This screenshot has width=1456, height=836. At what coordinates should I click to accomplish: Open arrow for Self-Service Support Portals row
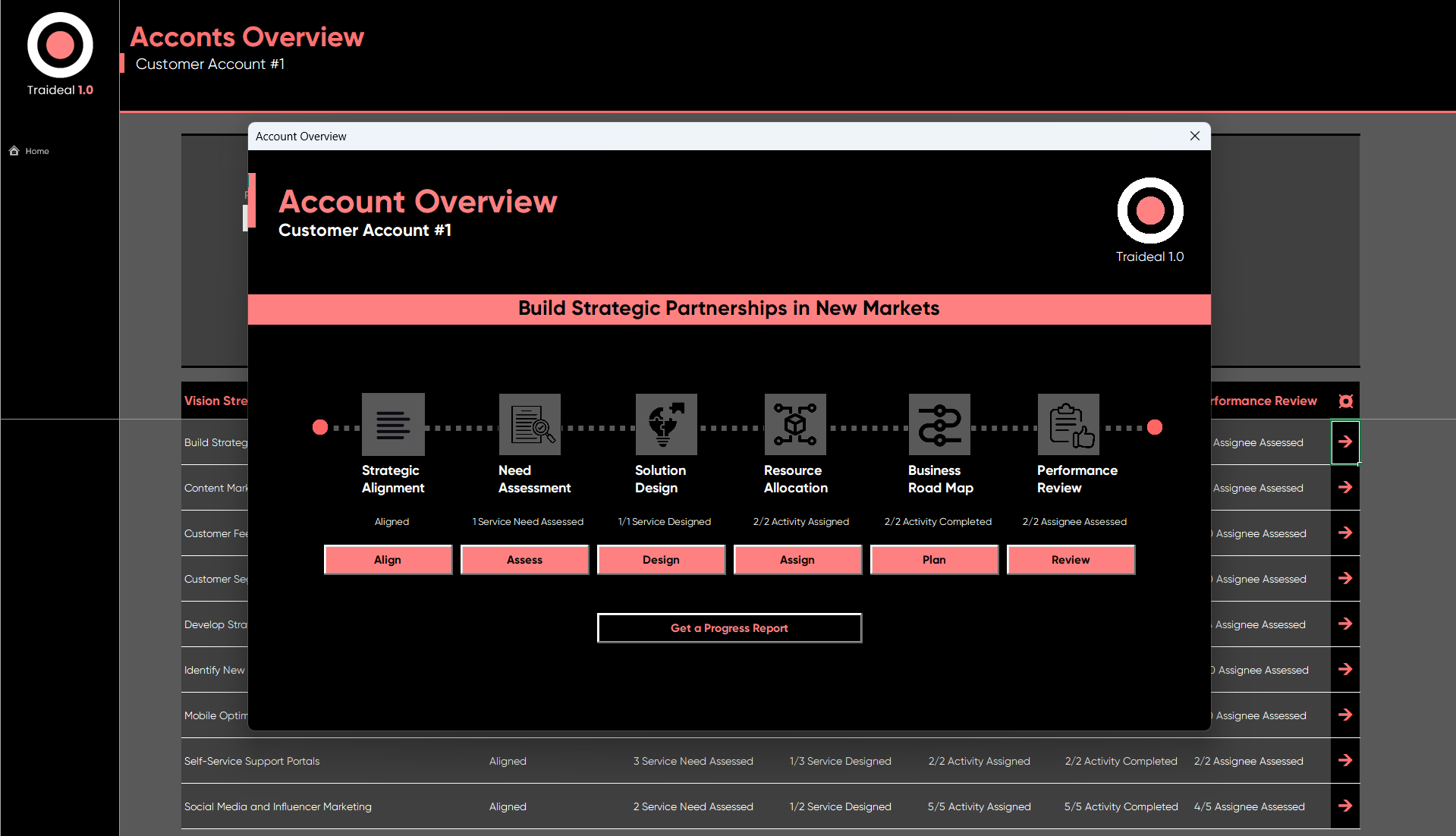pyautogui.click(x=1344, y=760)
